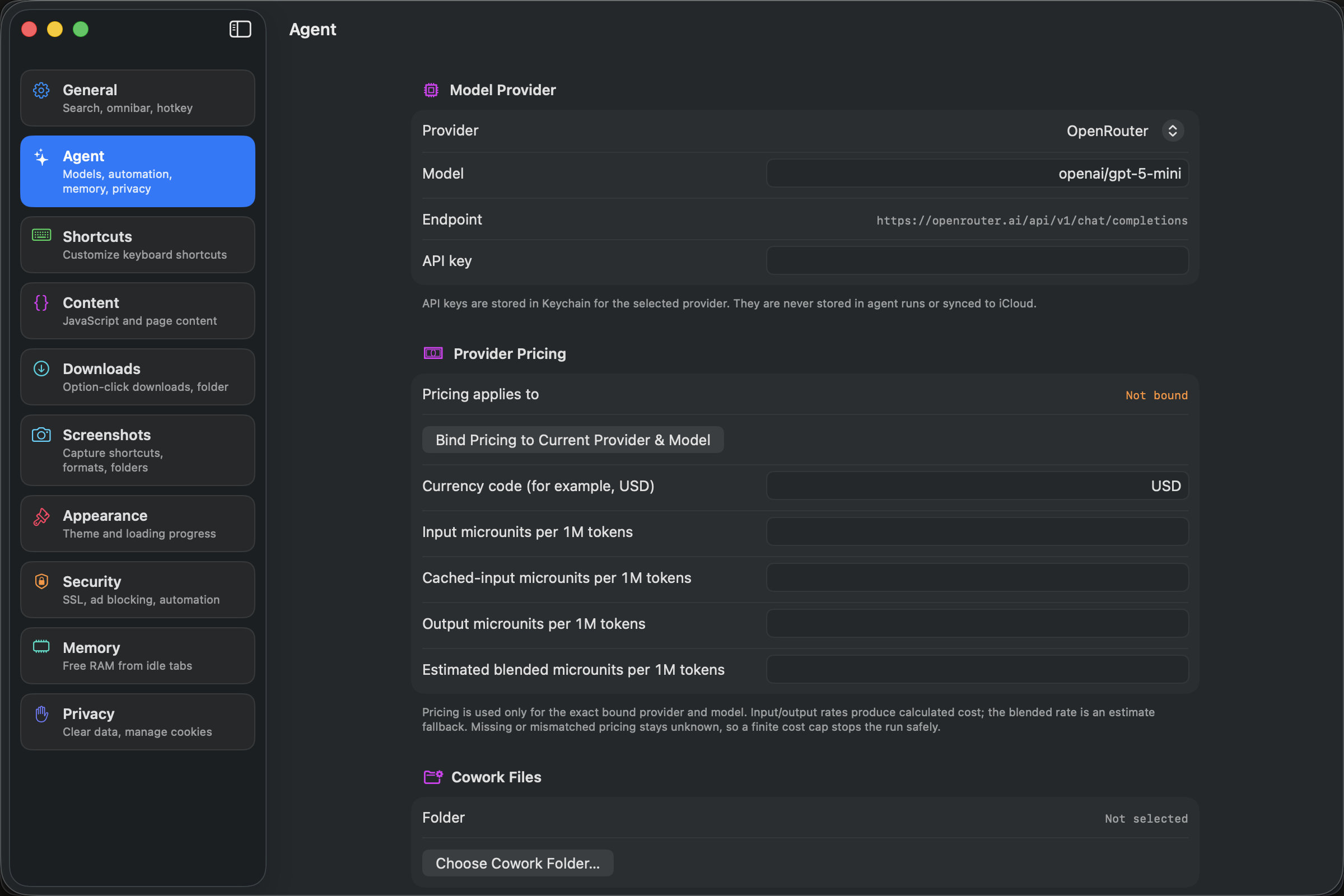Click Cached-input microunits per 1M tokens field
The width and height of the screenshot is (1344, 896).
(x=977, y=578)
